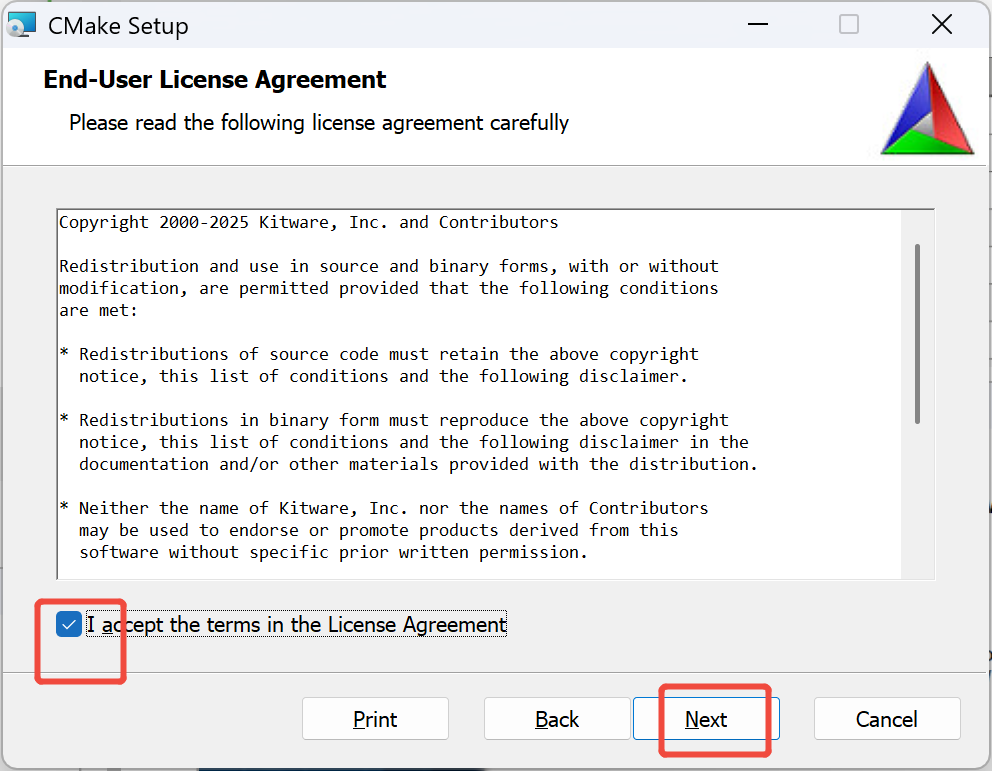Click the CMake triangle logo
992x771 pixels.
coord(927,108)
